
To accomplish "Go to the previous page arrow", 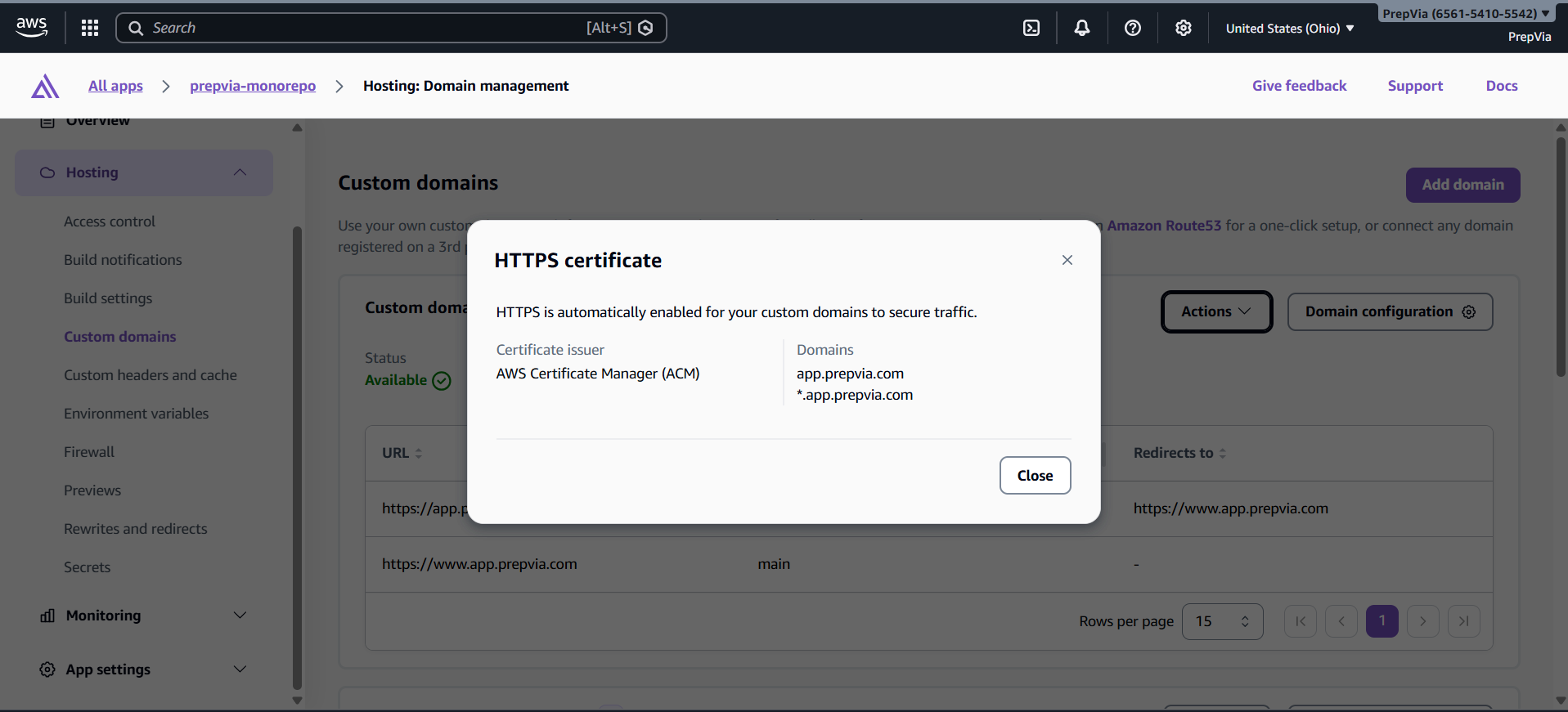I will (x=1341, y=621).
